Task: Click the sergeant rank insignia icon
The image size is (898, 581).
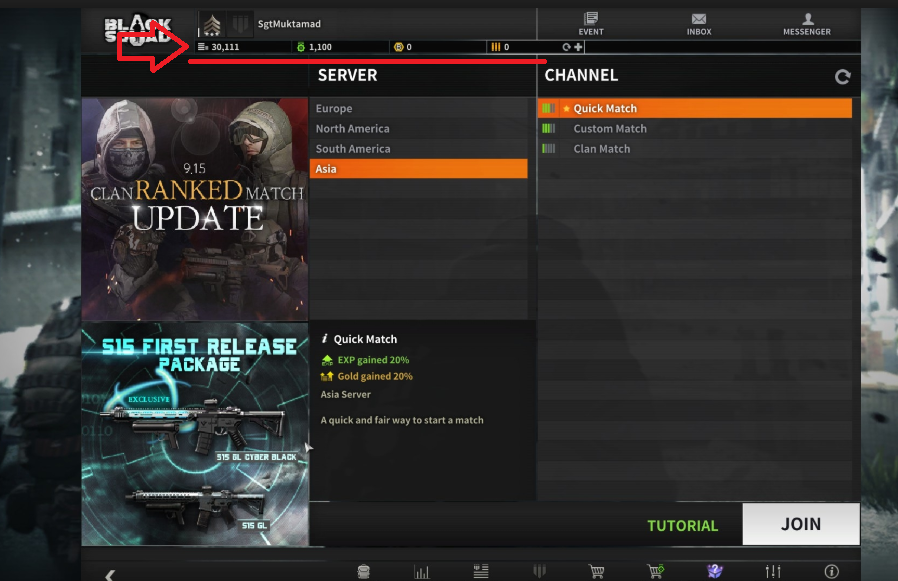Action: [212, 25]
